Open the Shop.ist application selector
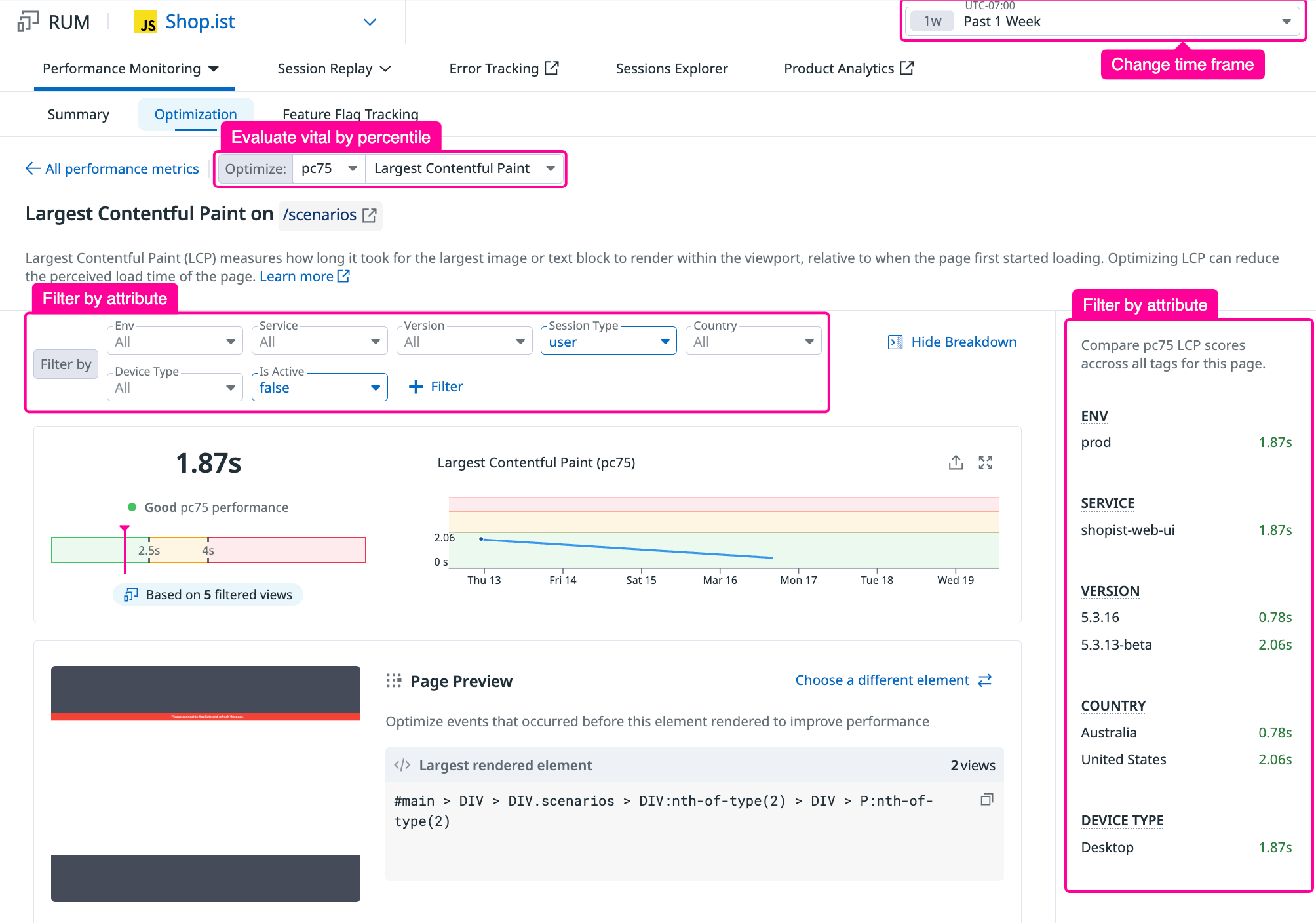The height and width of the screenshot is (923, 1316). (x=369, y=22)
